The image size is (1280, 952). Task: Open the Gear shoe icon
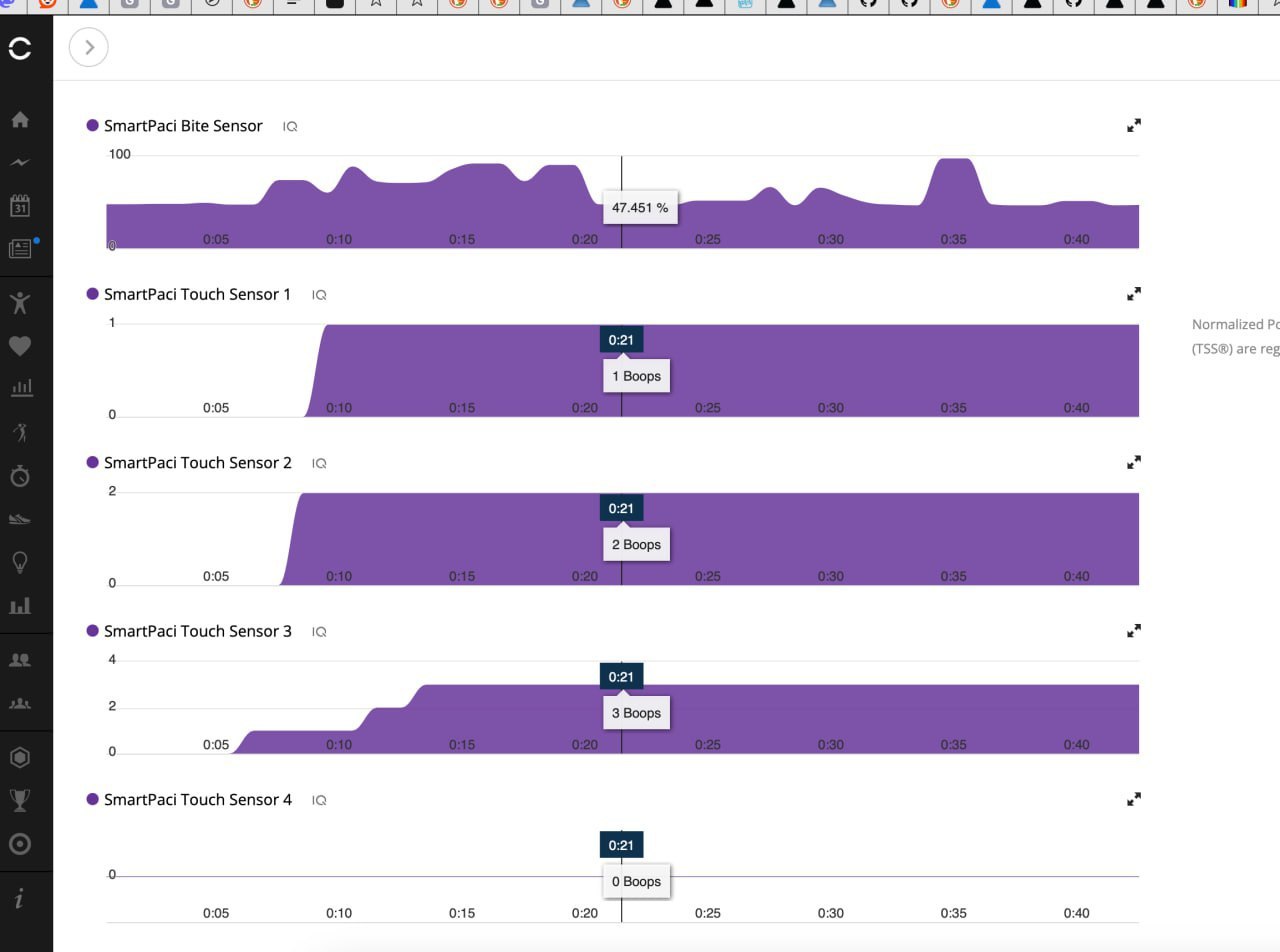point(20,519)
